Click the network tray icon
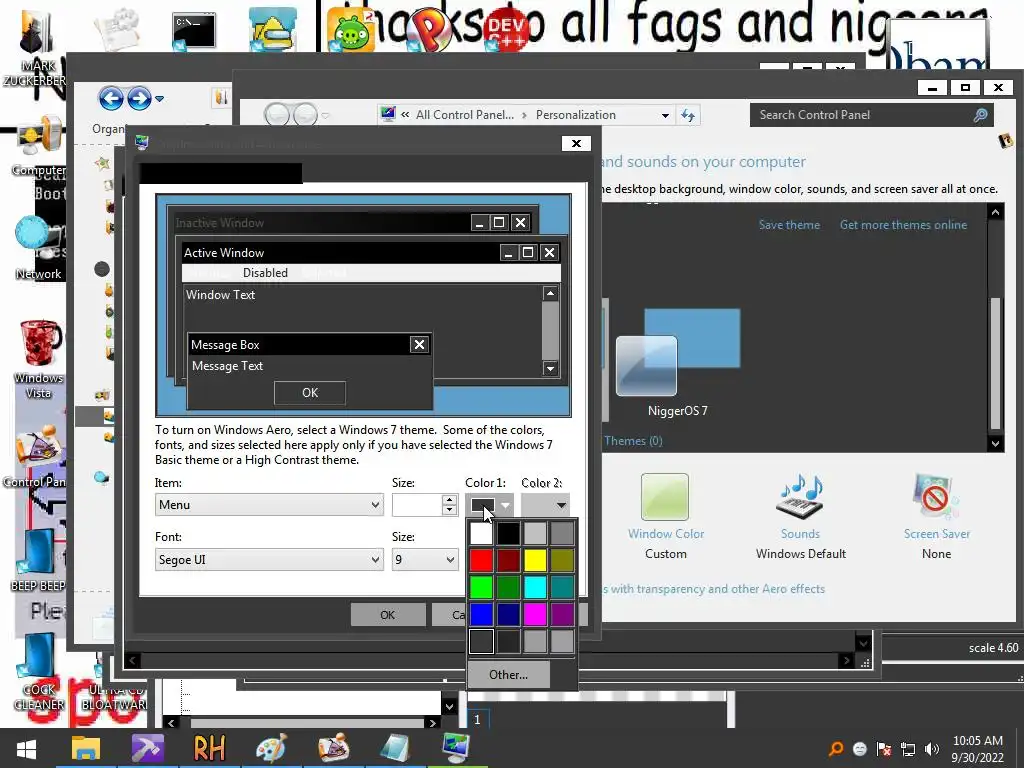Viewport: 1024px width, 768px height. click(x=908, y=749)
